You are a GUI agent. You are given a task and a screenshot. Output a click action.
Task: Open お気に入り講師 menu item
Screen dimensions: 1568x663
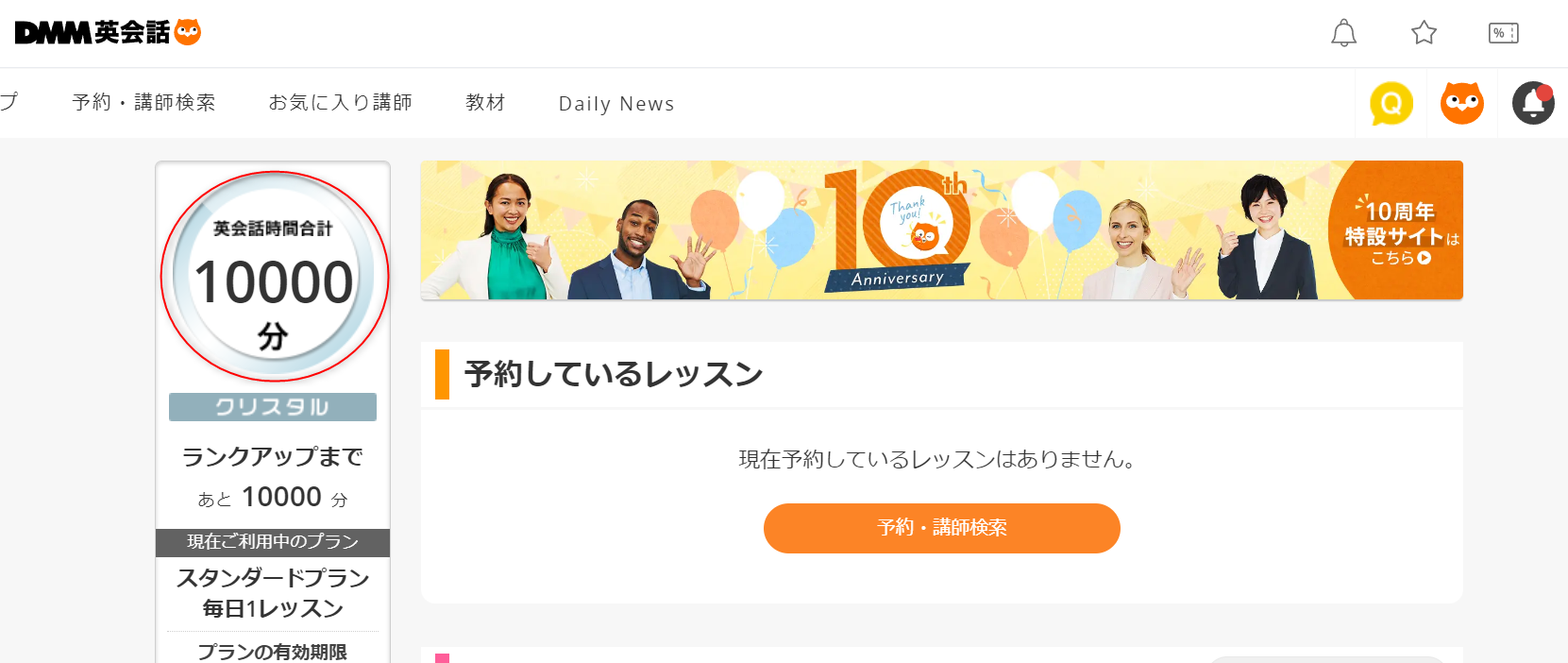[x=340, y=102]
